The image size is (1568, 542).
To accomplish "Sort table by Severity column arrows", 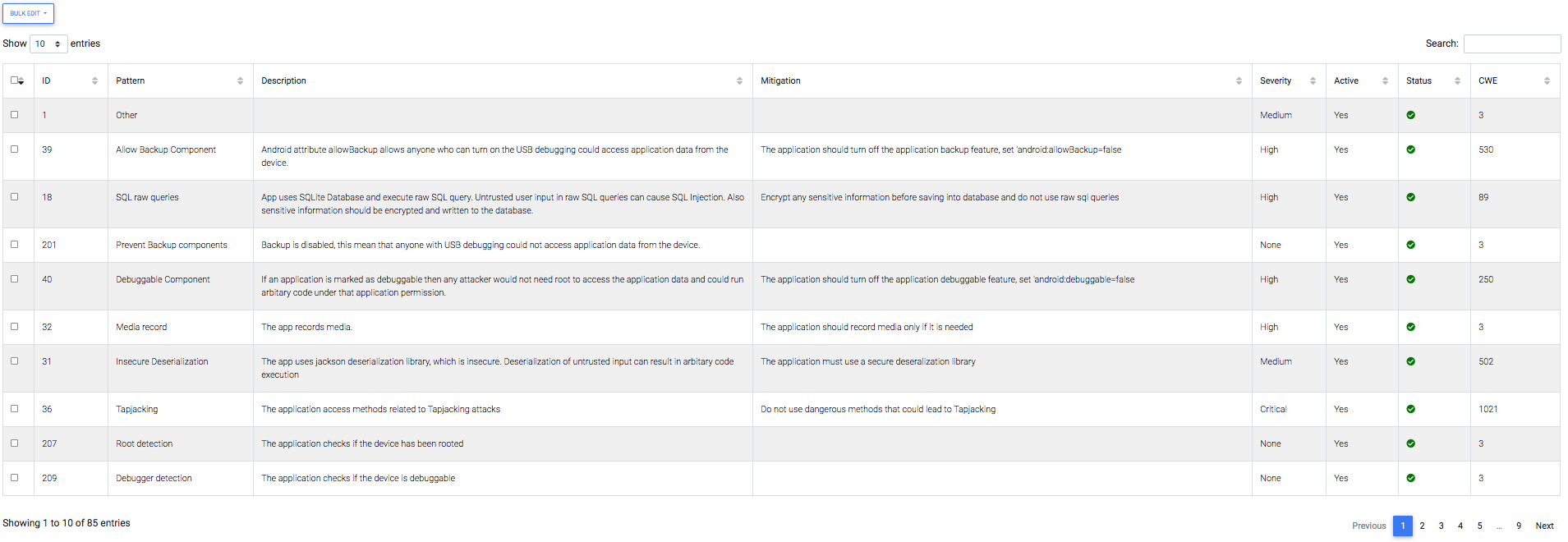I will tap(1313, 80).
